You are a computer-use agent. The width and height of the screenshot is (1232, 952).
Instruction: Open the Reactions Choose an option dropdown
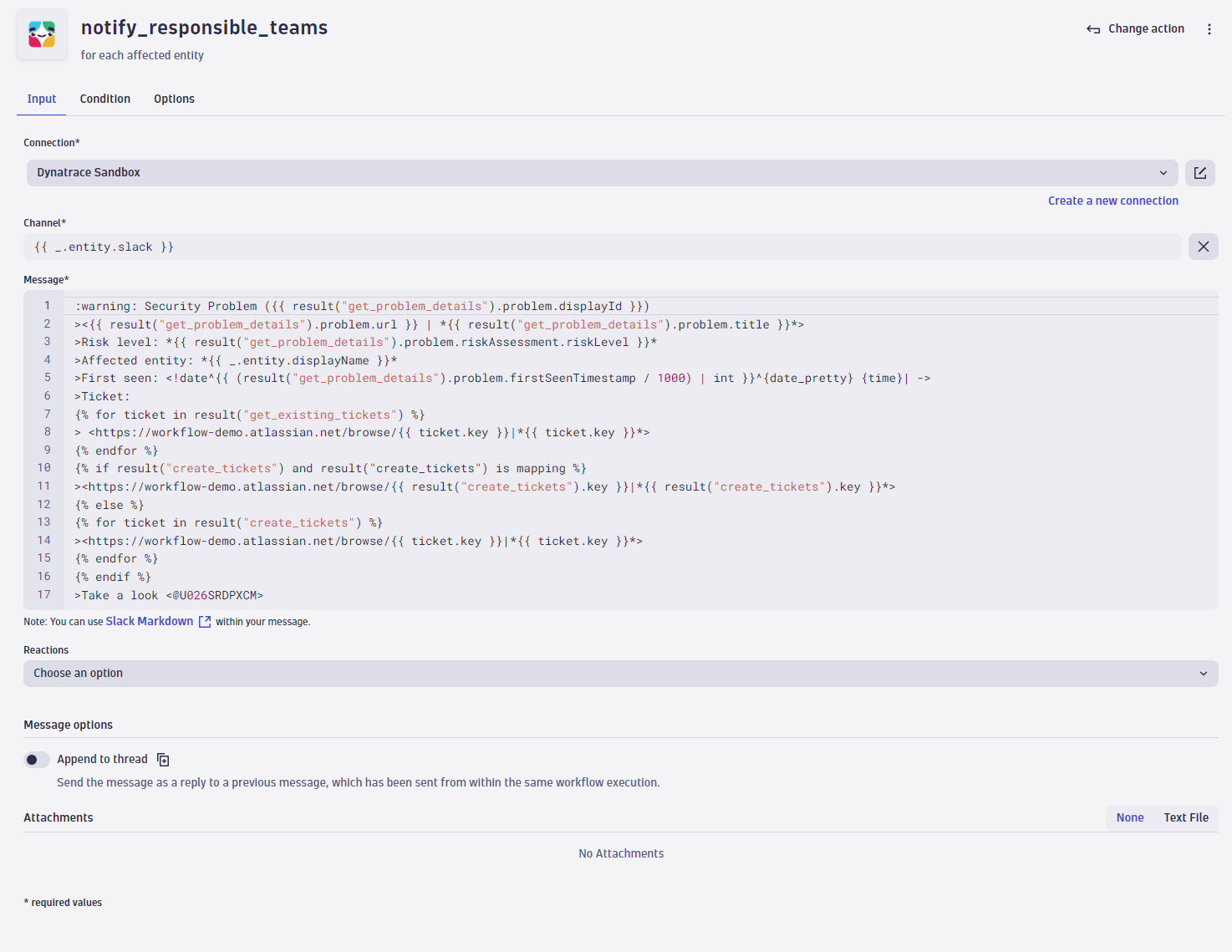point(620,674)
